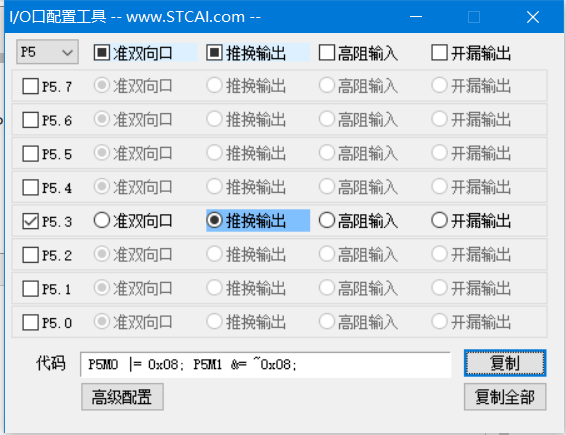
Task: Uncheck the P5.3 pin checkbox
Action: click(x=30, y=221)
